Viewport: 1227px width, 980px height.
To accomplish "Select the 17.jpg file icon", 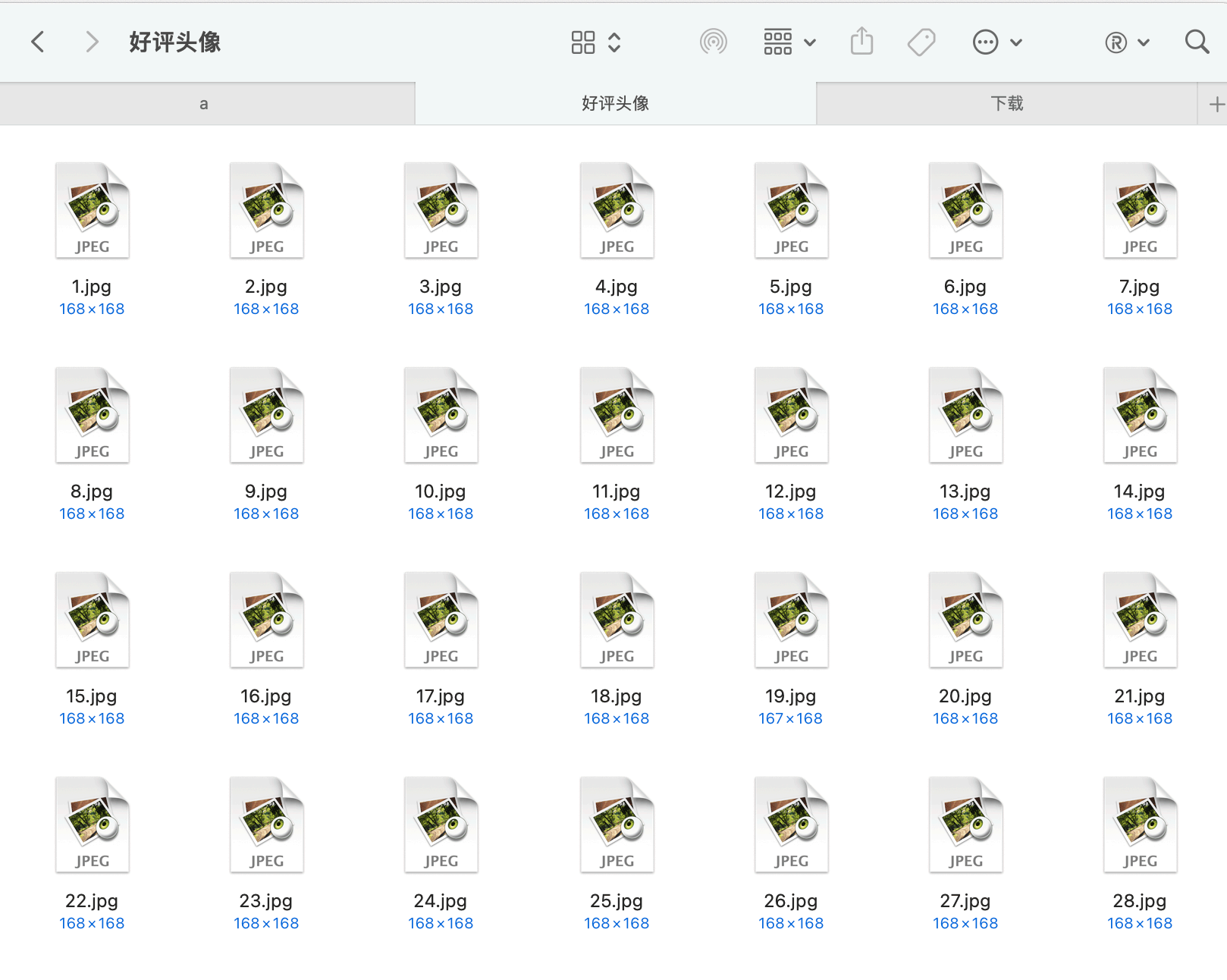I will coord(441,620).
